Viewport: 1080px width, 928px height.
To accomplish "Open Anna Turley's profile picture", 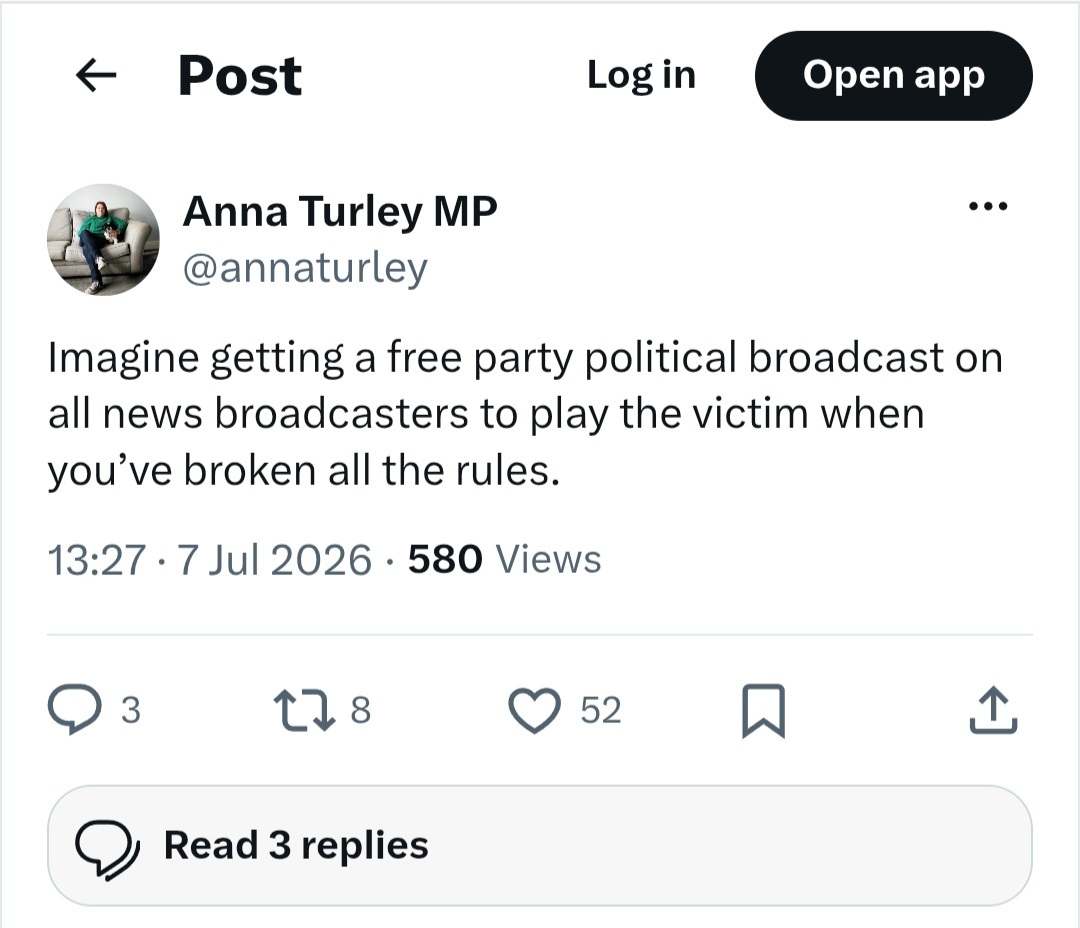I will 103,240.
